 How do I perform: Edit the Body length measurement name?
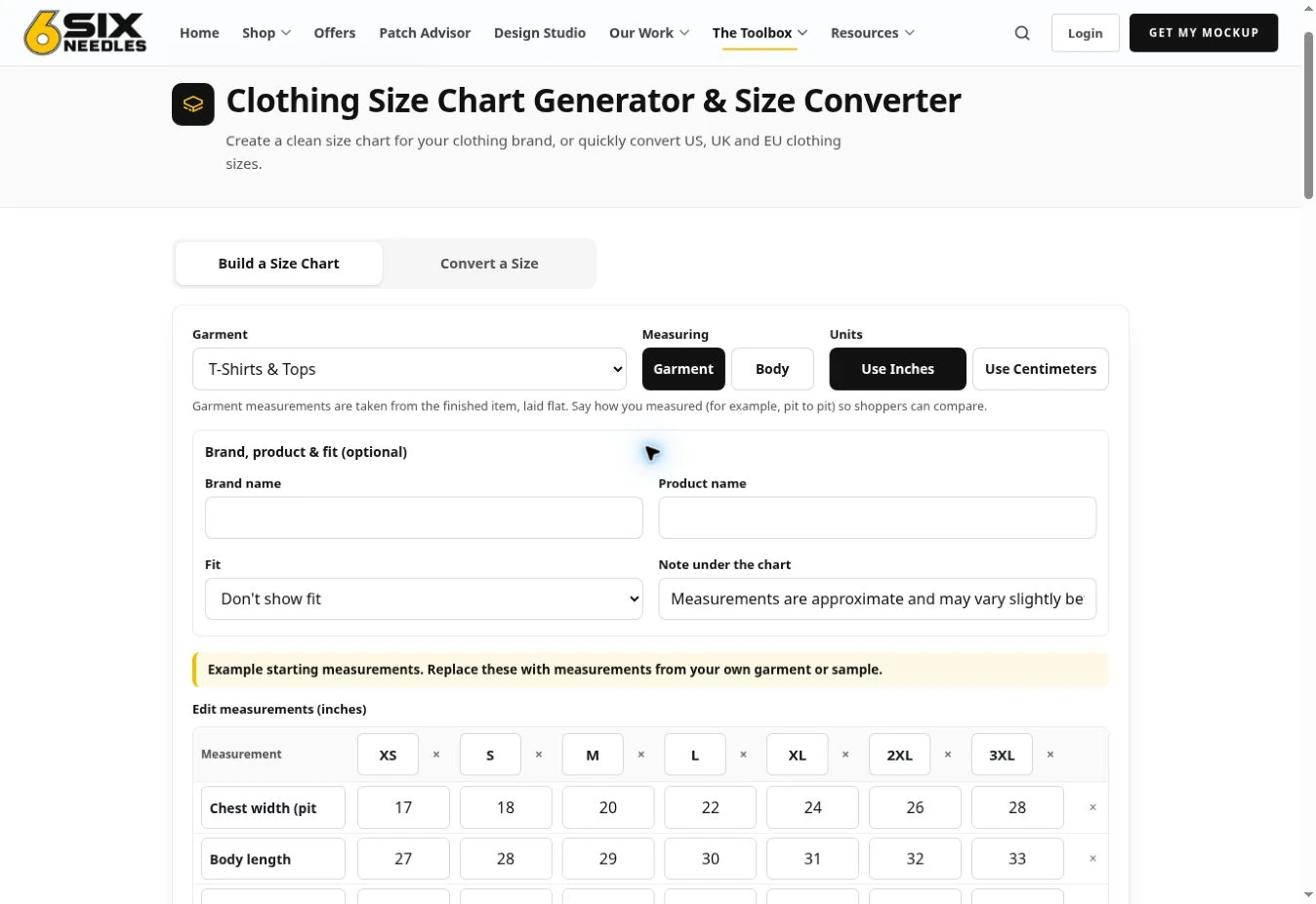tap(273, 859)
